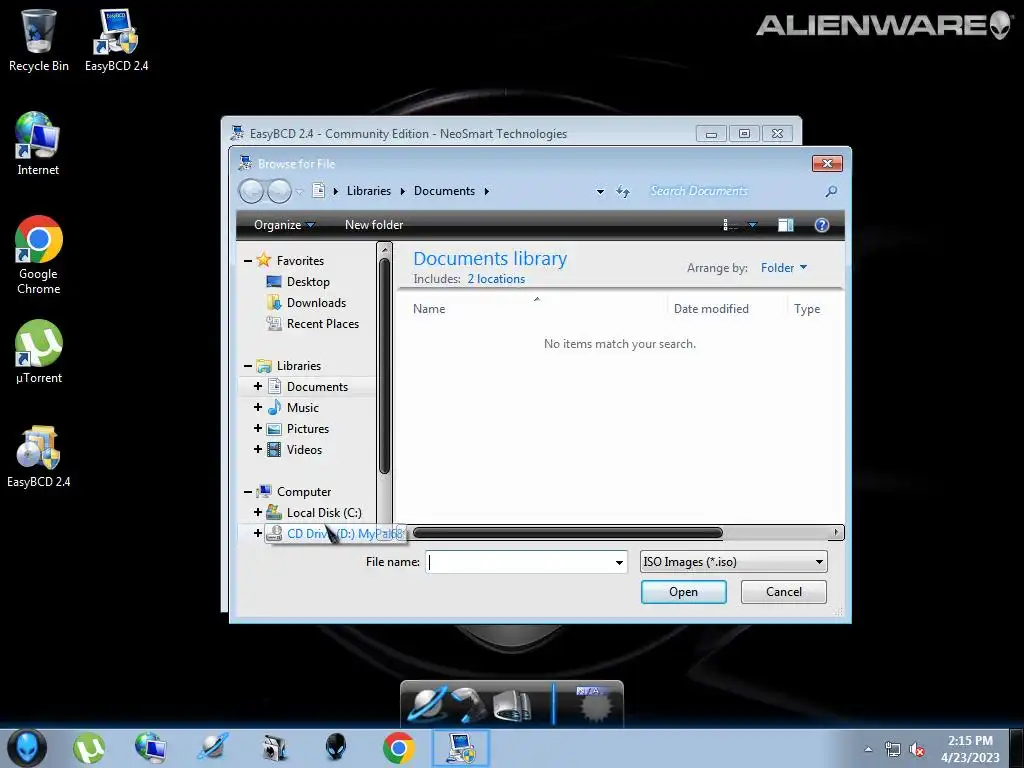This screenshot has width=1024, height=768.
Task: Click the books icon in the dock
Action: point(512,705)
